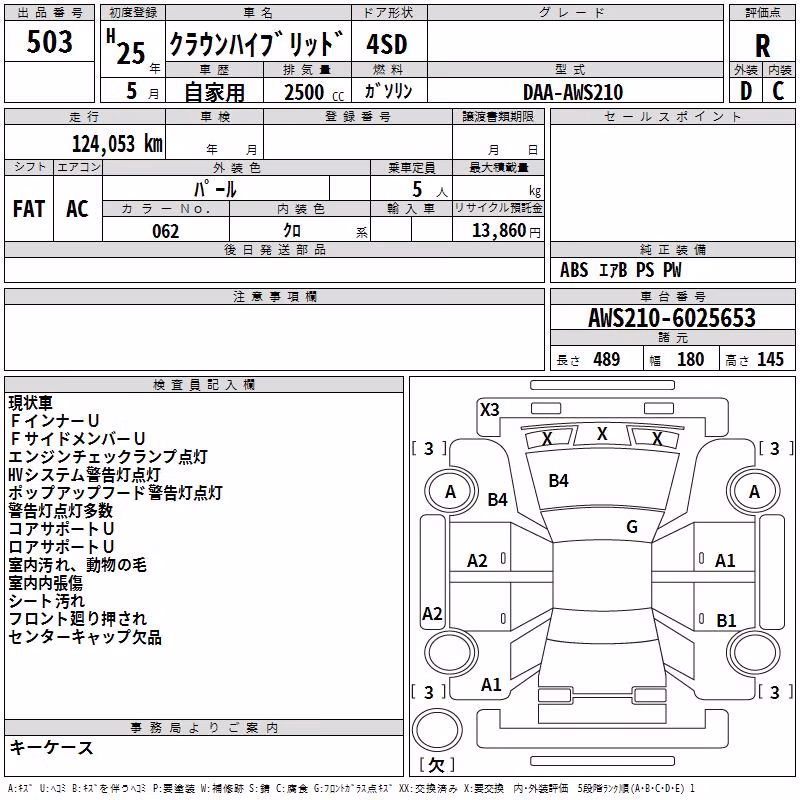Click the B4 mark on the hood

tap(558, 481)
